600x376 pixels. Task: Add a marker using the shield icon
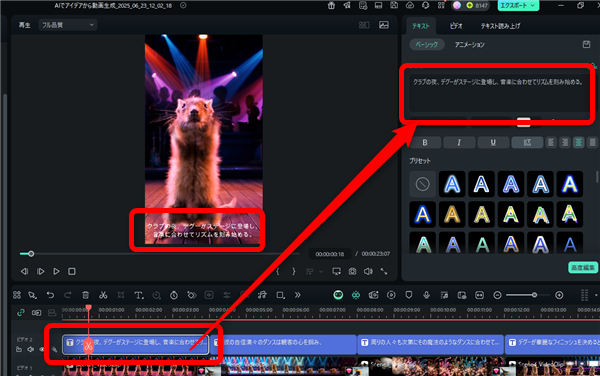point(409,295)
